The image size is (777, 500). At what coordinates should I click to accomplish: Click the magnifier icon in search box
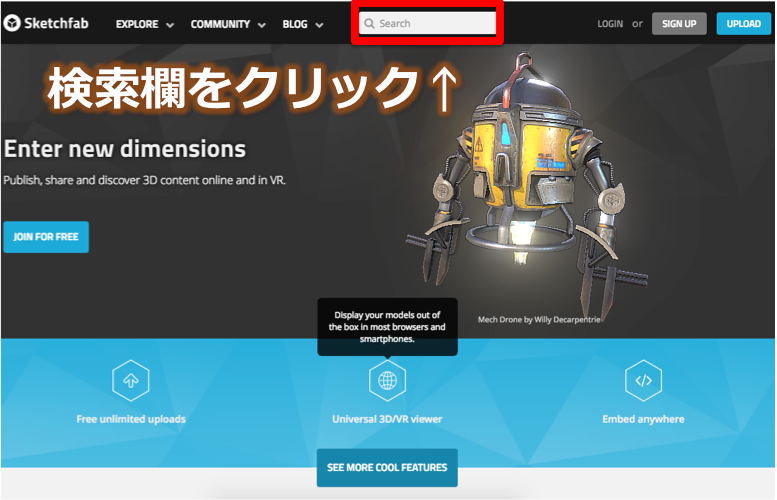click(369, 23)
